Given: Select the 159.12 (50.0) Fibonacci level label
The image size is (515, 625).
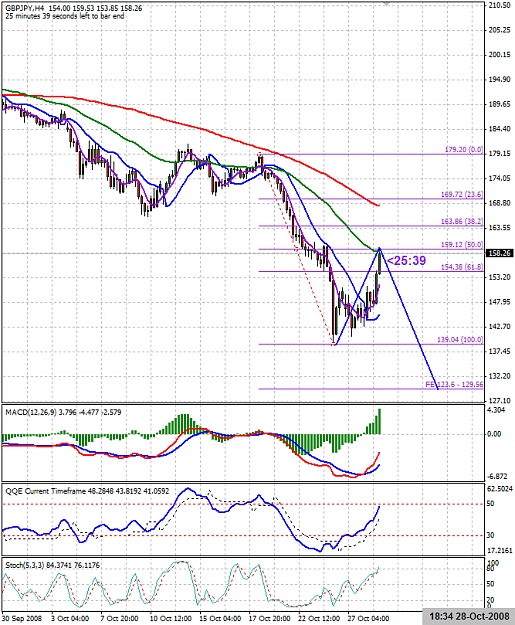Looking at the screenshot, I should (x=462, y=245).
